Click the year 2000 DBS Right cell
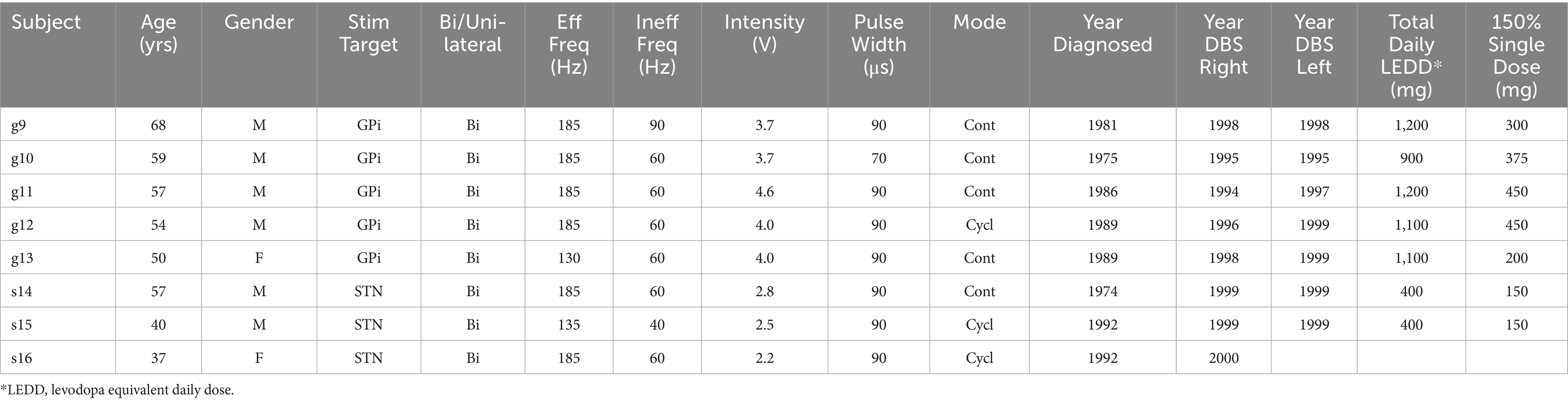 pos(1223,359)
